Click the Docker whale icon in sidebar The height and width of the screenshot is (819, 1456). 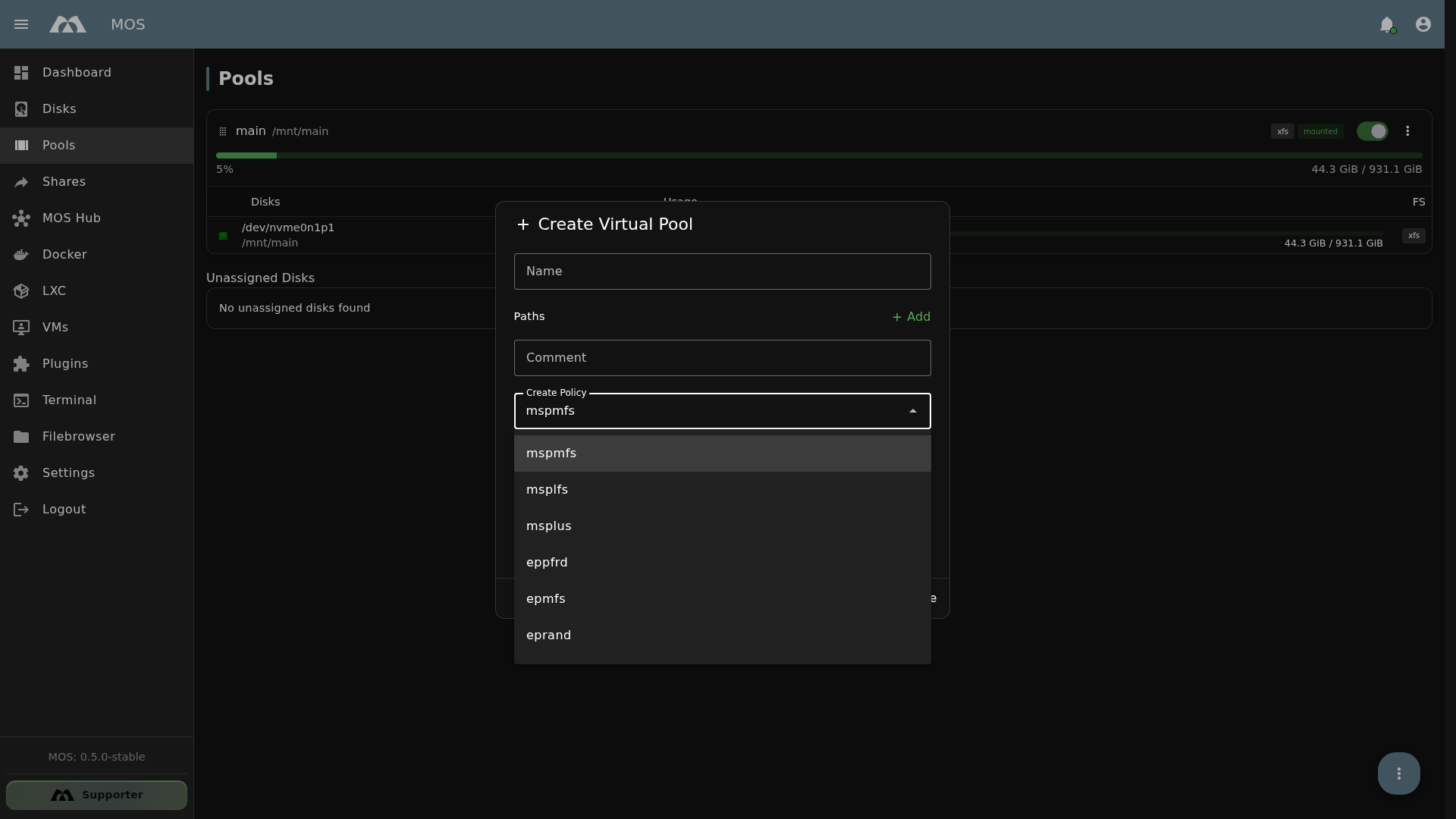[21, 255]
